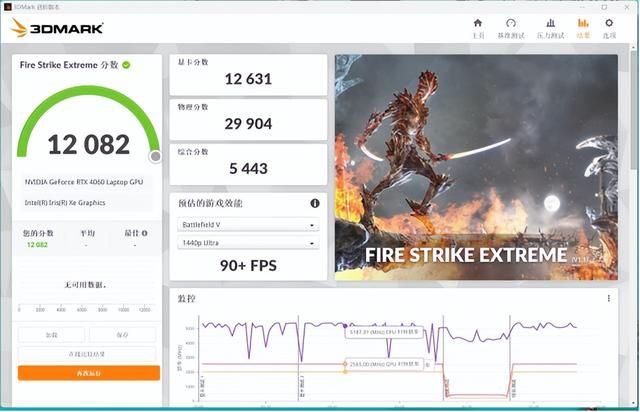This screenshot has width=640, height=412.
Task: Open the Stress Tests (压力测试) icon
Action: tap(550, 24)
